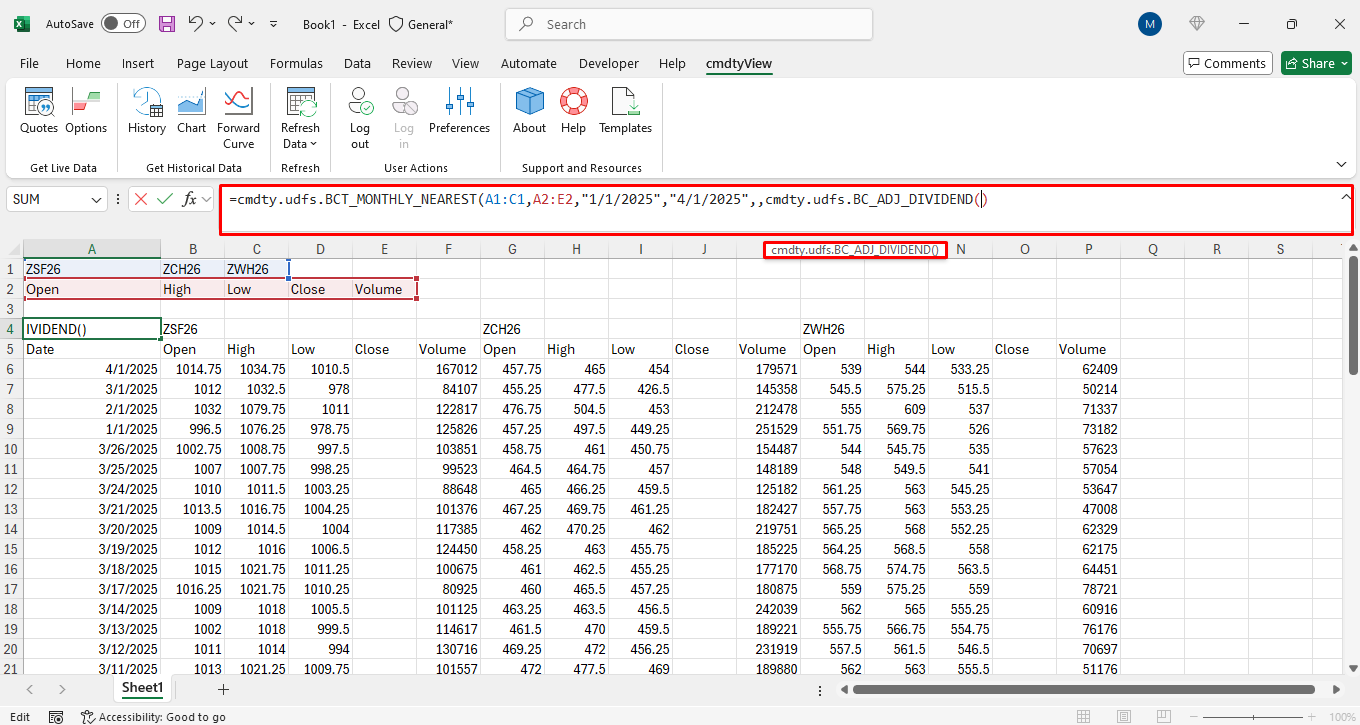The height and width of the screenshot is (725, 1360).
Task: Collapse the formula bar chevron
Action: click(1345, 197)
